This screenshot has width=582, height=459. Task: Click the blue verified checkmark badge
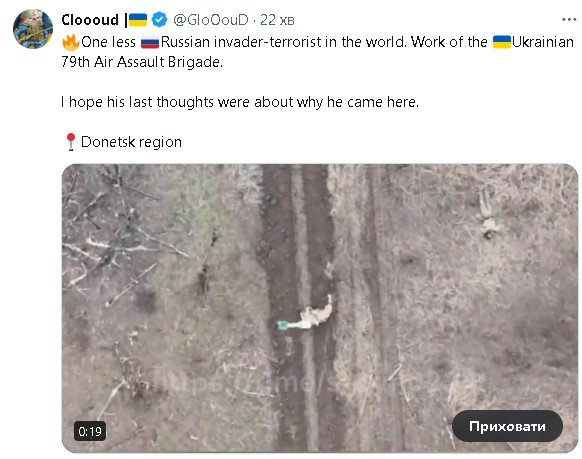(x=160, y=20)
